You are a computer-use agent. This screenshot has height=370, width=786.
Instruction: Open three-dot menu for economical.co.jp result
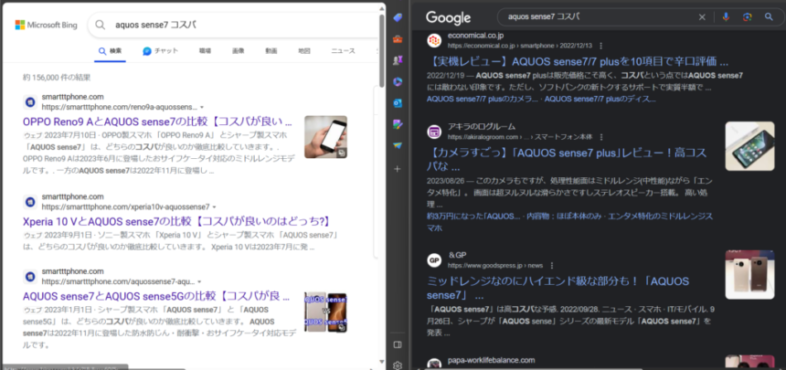pos(601,46)
